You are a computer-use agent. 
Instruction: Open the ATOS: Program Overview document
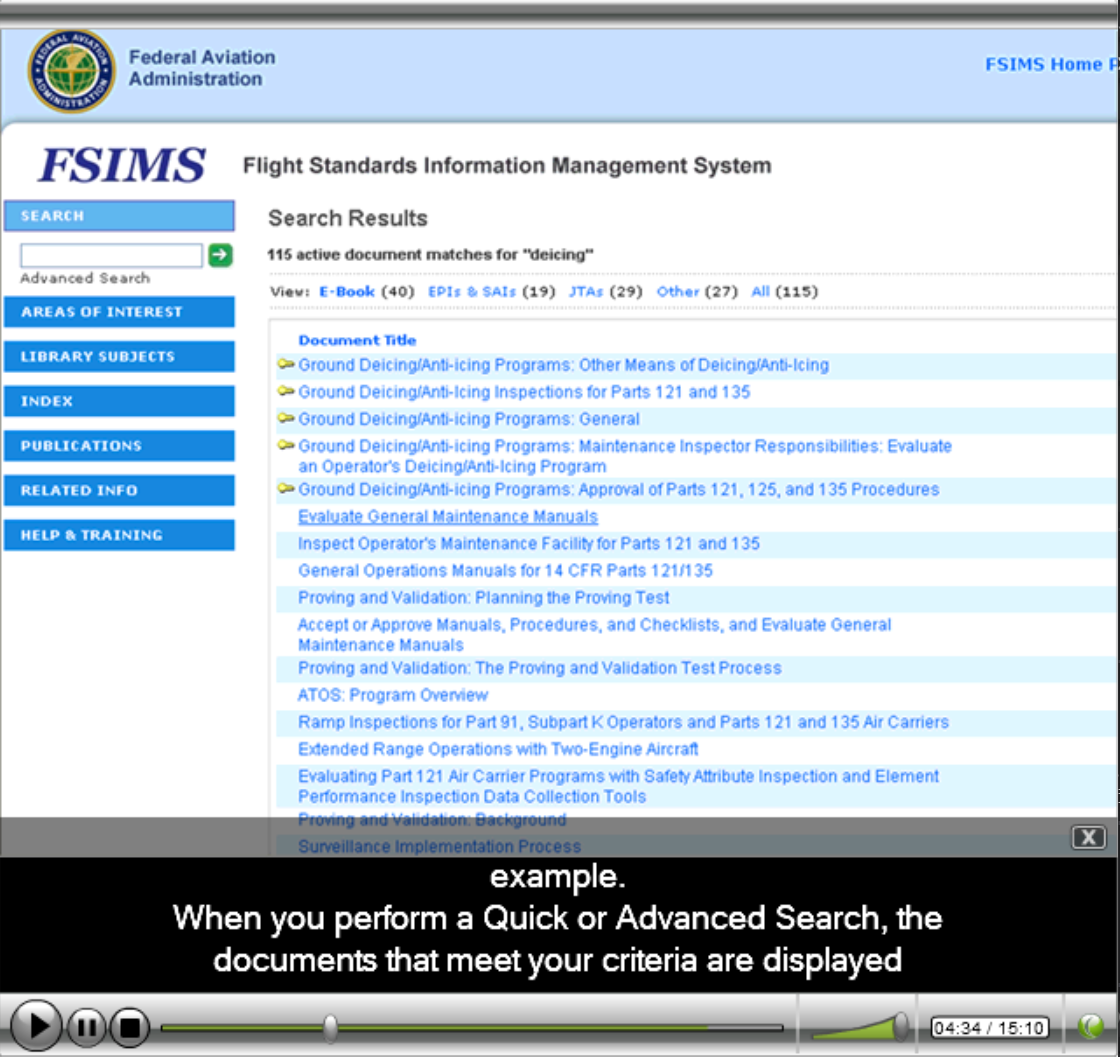click(x=393, y=695)
